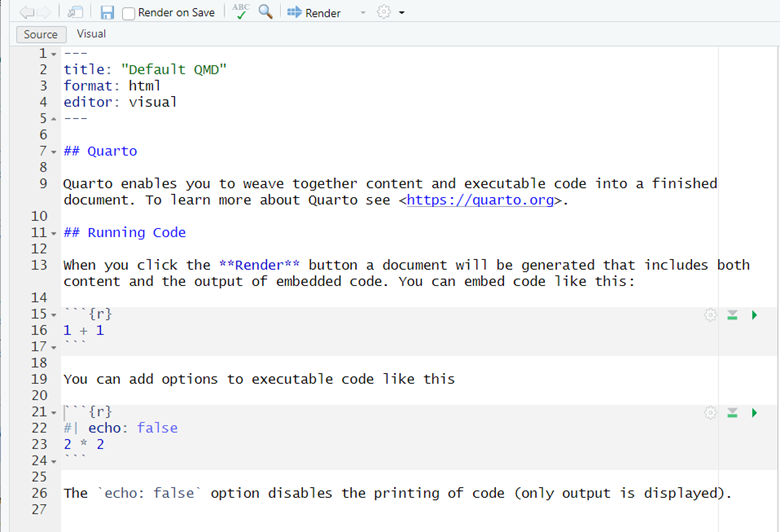Viewport: 780px width, 532px height.
Task: Collapse the Quarto section fold arrow on line 7
Action: pyautogui.click(x=54, y=152)
